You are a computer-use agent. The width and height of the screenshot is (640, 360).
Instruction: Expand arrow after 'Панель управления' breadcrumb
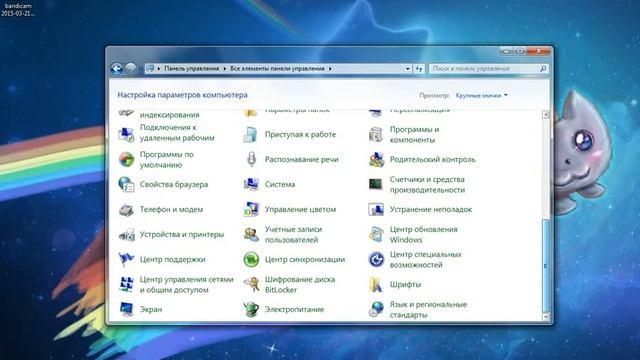(224, 69)
